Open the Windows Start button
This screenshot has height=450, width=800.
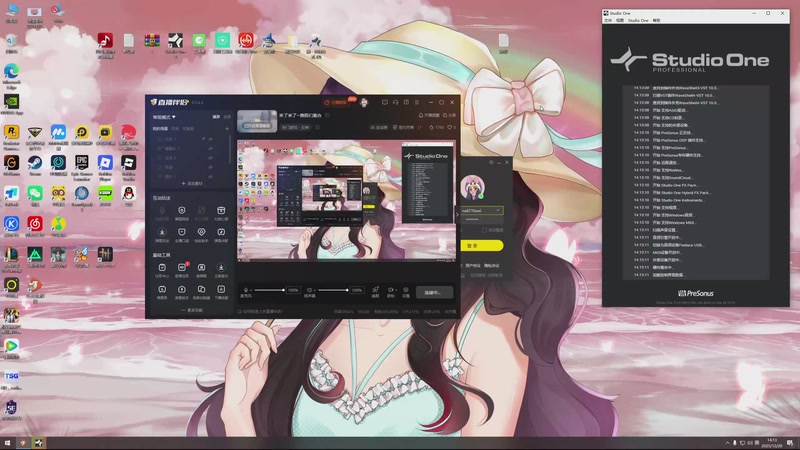(x=7, y=443)
